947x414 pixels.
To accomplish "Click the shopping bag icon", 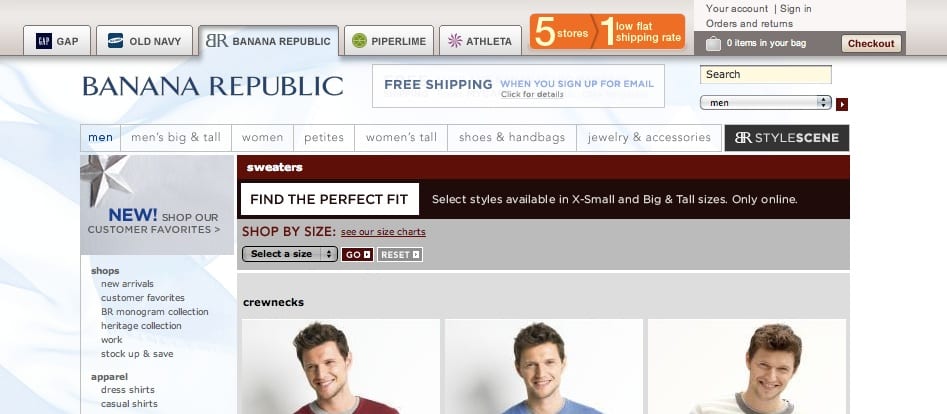I will click(713, 44).
